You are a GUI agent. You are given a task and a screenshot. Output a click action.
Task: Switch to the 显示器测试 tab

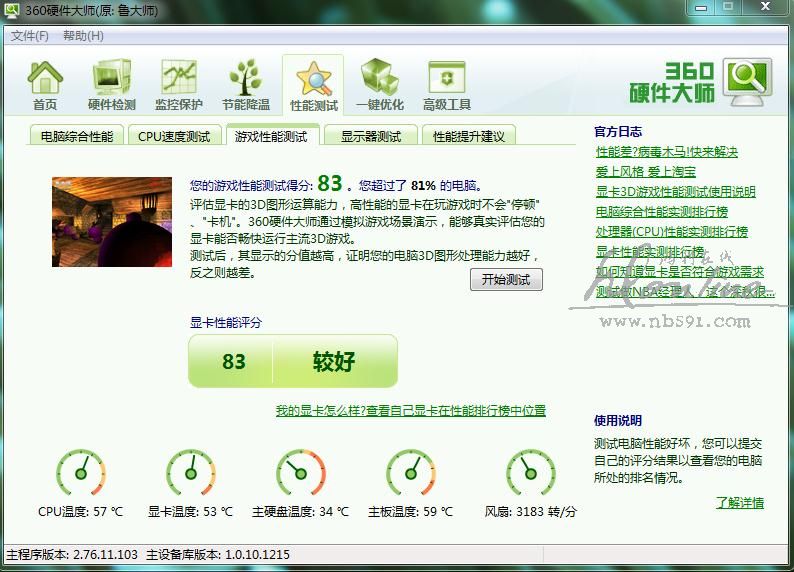[x=371, y=136]
